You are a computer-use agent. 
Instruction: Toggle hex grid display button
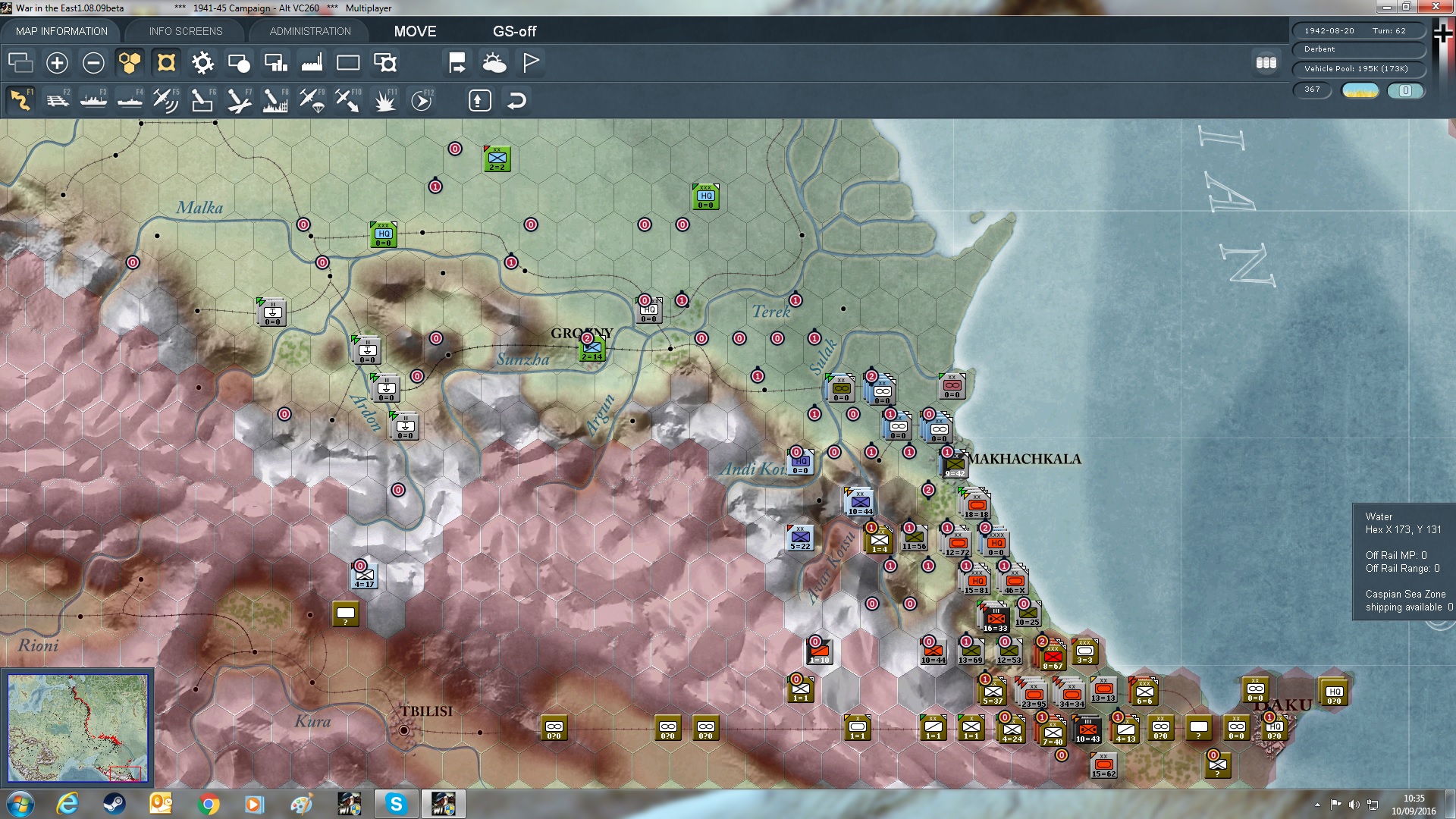point(130,63)
